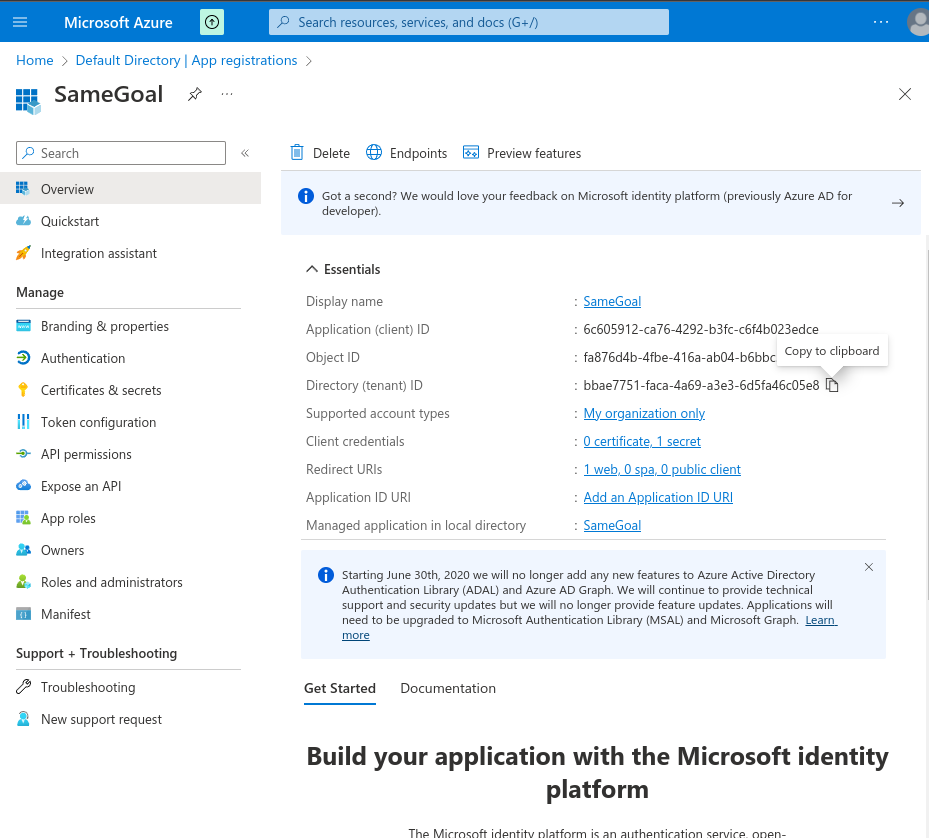Open SameGoal display name link
The image size is (929, 838).
point(612,301)
